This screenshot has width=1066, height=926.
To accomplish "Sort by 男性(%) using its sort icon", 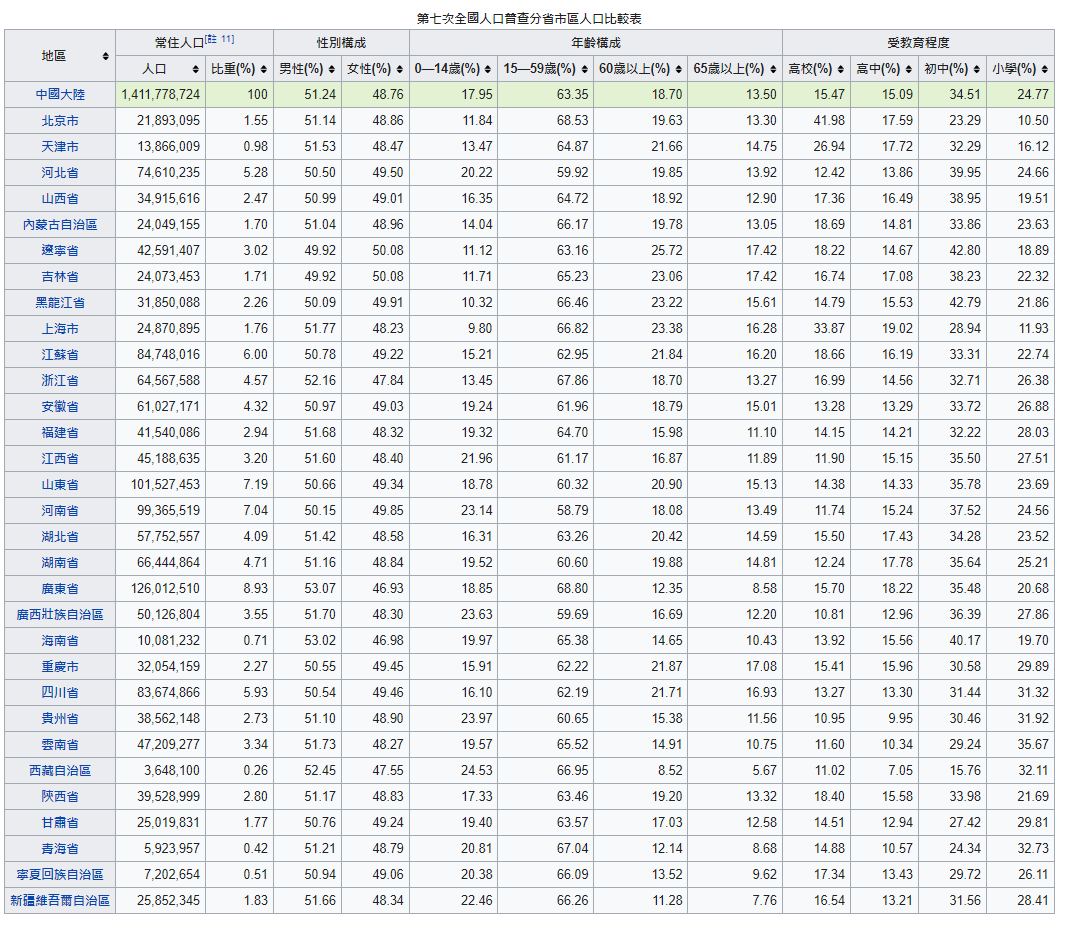I will (332, 69).
